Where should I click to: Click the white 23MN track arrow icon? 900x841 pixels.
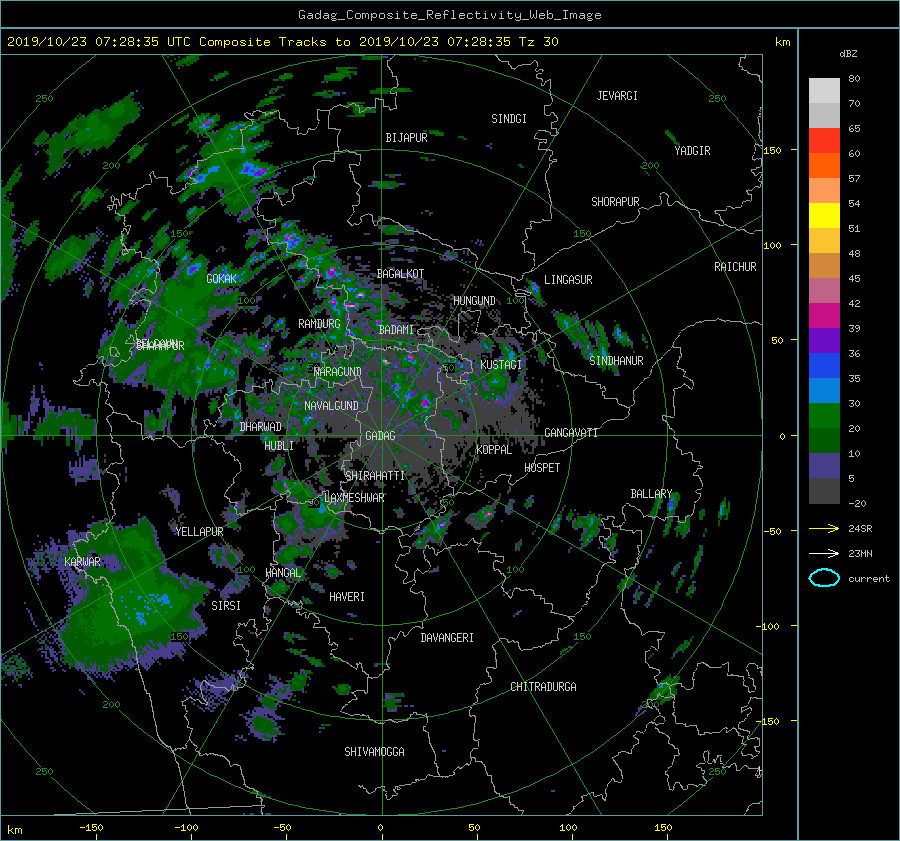click(x=824, y=553)
